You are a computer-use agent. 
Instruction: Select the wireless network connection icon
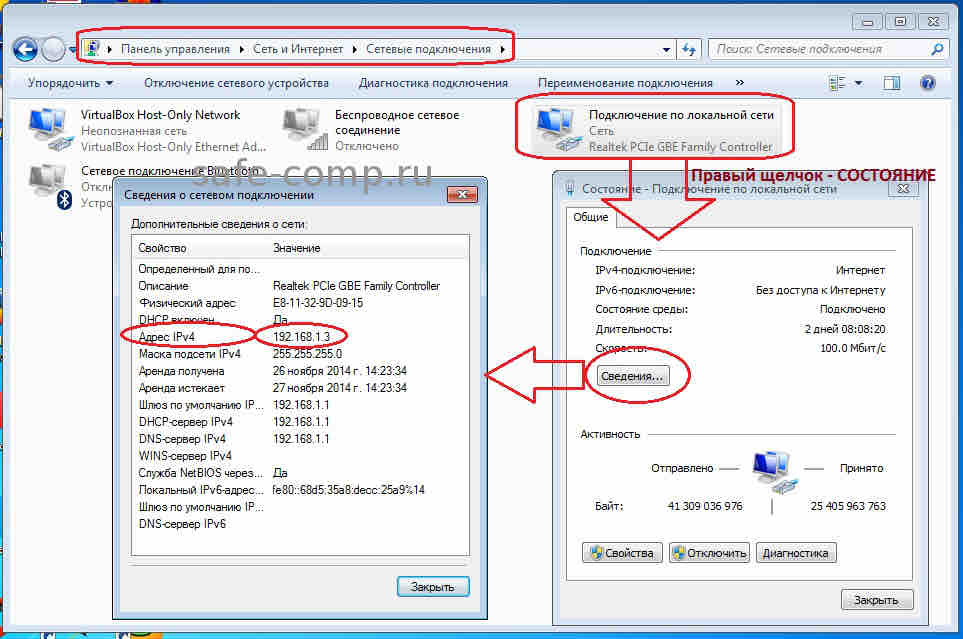tap(305, 130)
